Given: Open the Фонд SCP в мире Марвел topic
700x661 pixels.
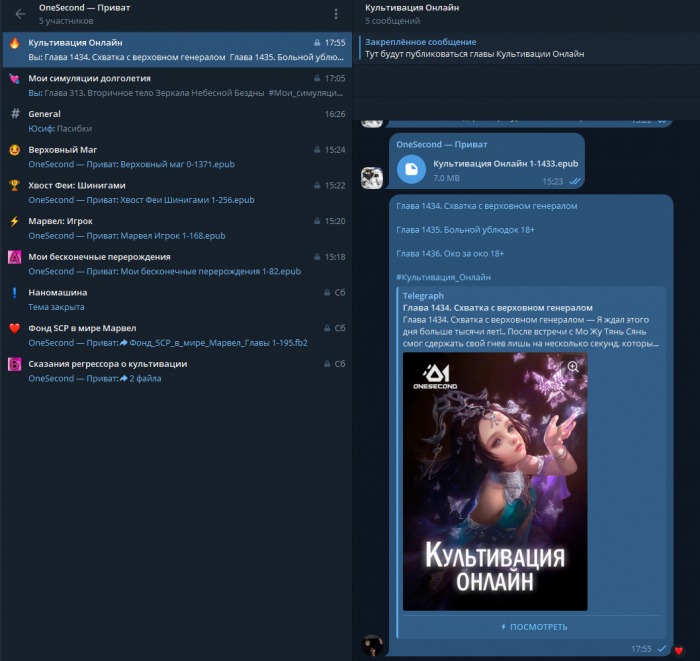Looking at the screenshot, I should click(x=177, y=335).
